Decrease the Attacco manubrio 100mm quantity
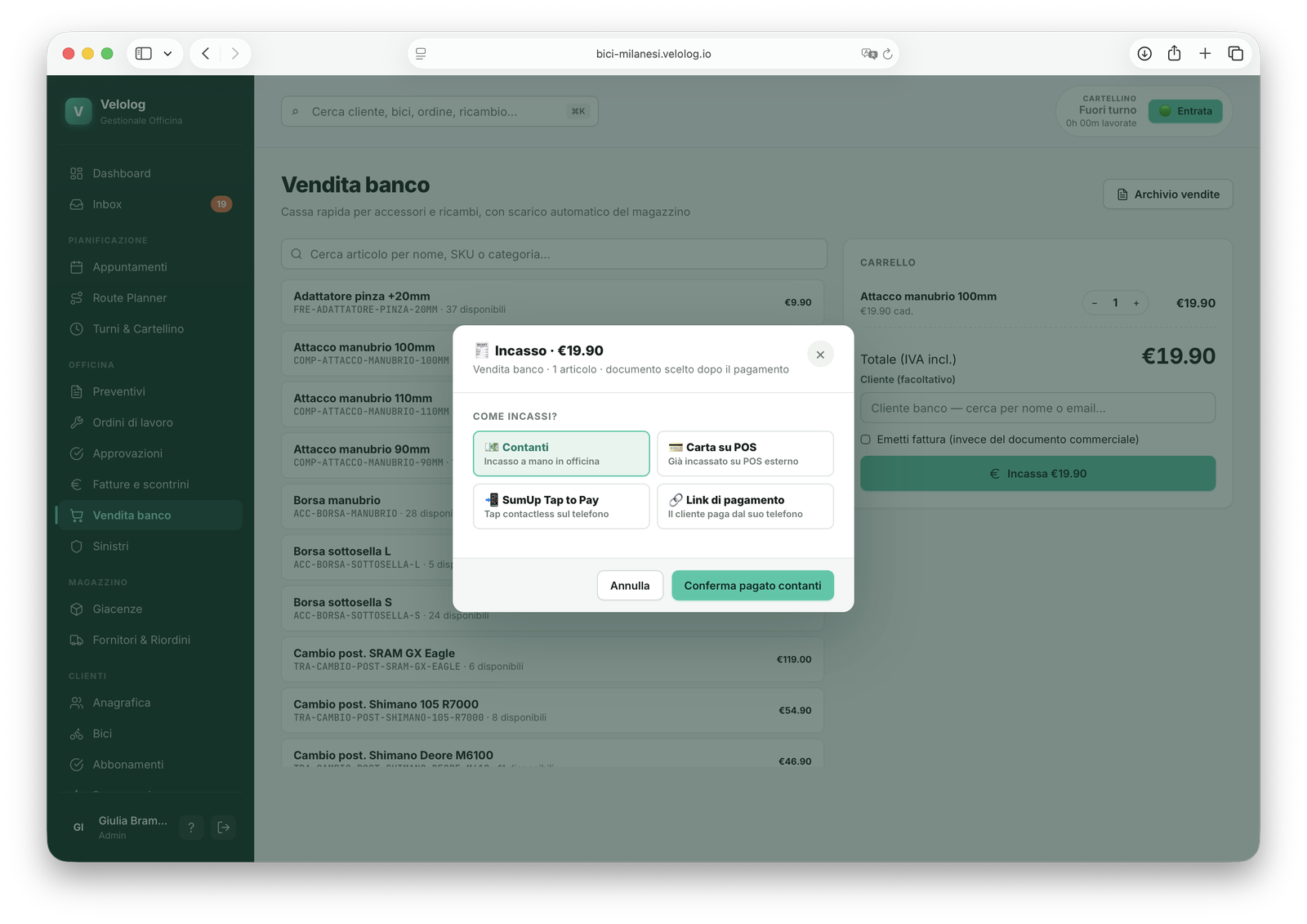The width and height of the screenshot is (1307, 924). [1095, 303]
